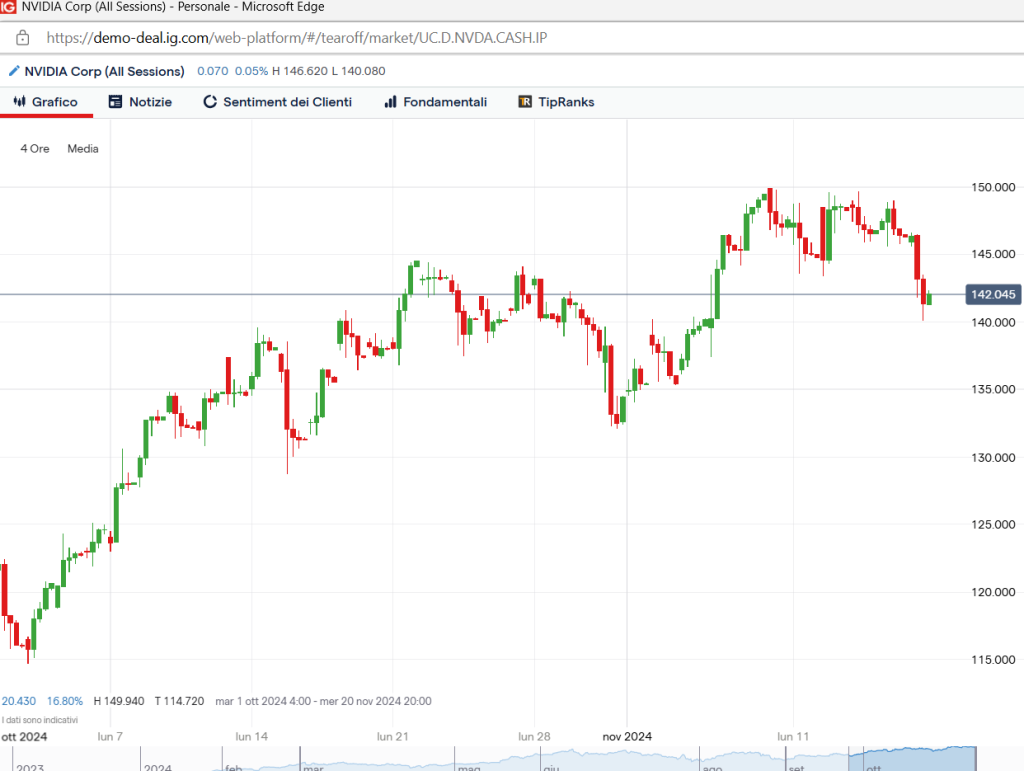This screenshot has width=1024, height=771.
Task: Click the L 140.080 daily low value
Action: (359, 71)
